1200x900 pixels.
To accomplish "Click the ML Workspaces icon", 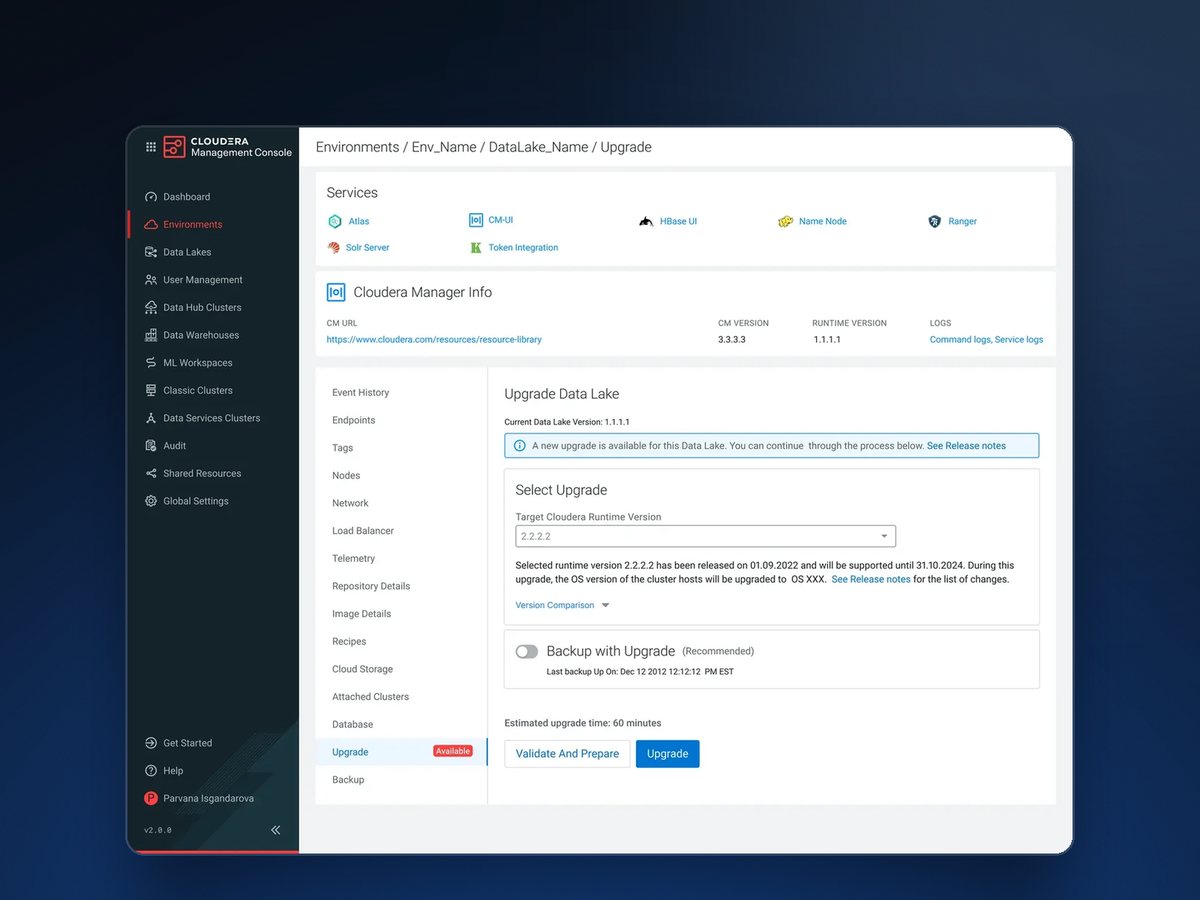I will [151, 363].
